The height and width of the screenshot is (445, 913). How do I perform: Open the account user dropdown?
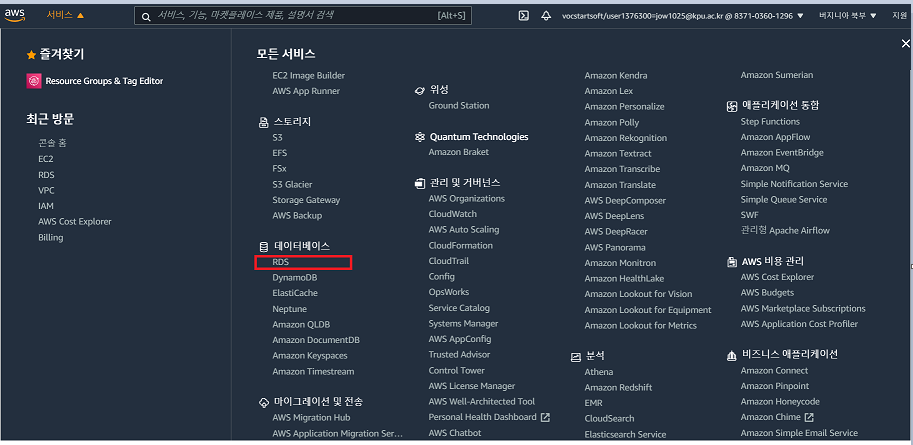tap(682, 16)
